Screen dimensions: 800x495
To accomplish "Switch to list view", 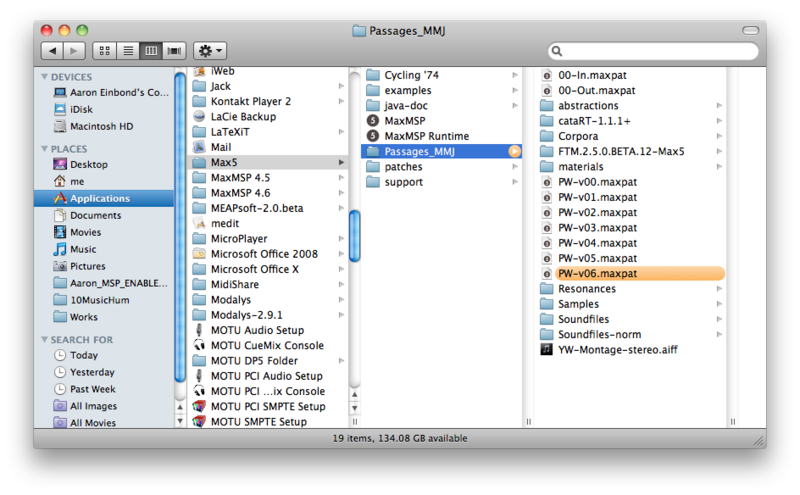I will 128,51.
